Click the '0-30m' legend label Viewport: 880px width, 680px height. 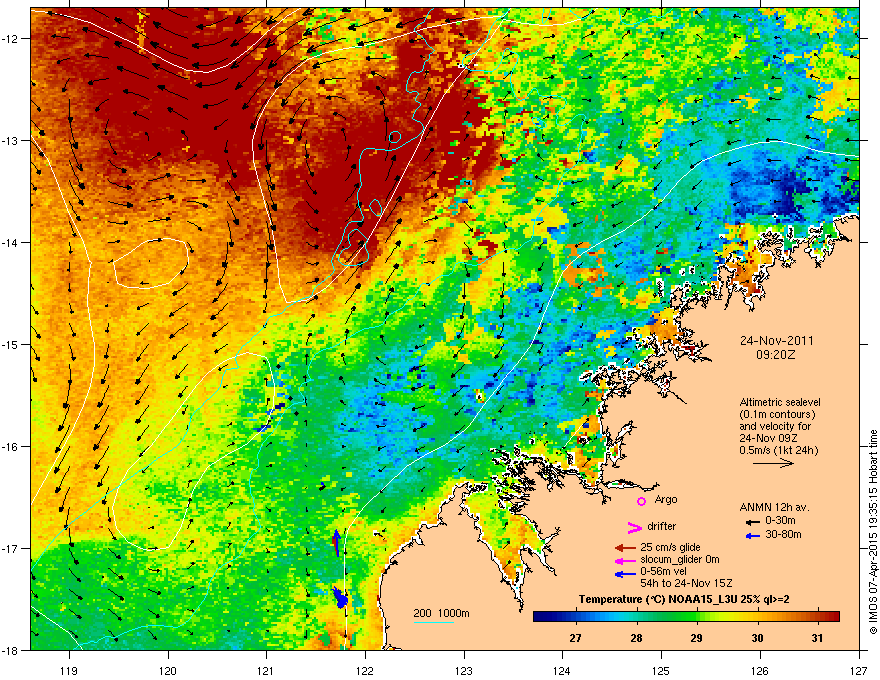click(x=780, y=521)
